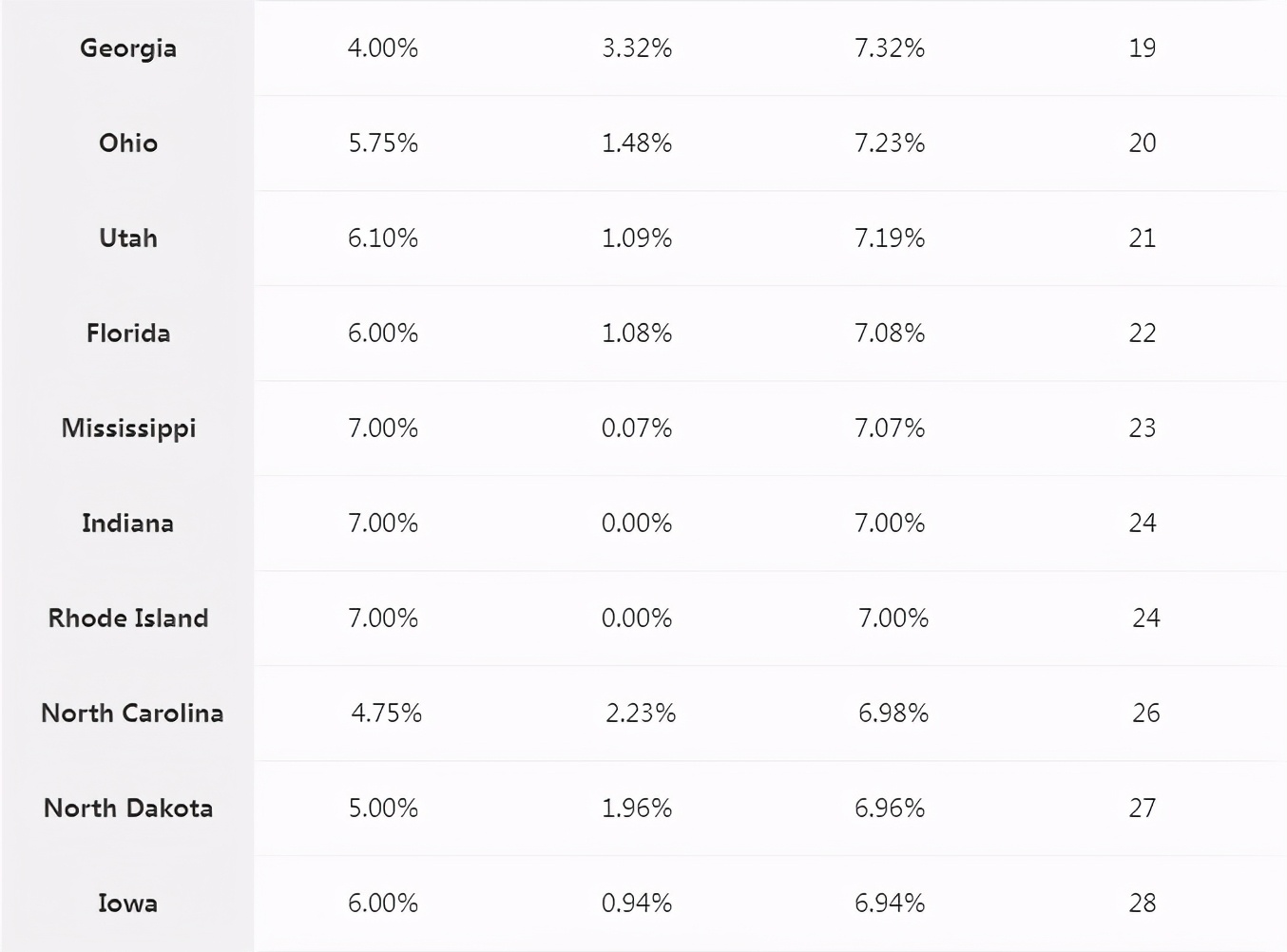This screenshot has width=1287, height=952.
Task: Click the Utah row header
Action: [128, 238]
